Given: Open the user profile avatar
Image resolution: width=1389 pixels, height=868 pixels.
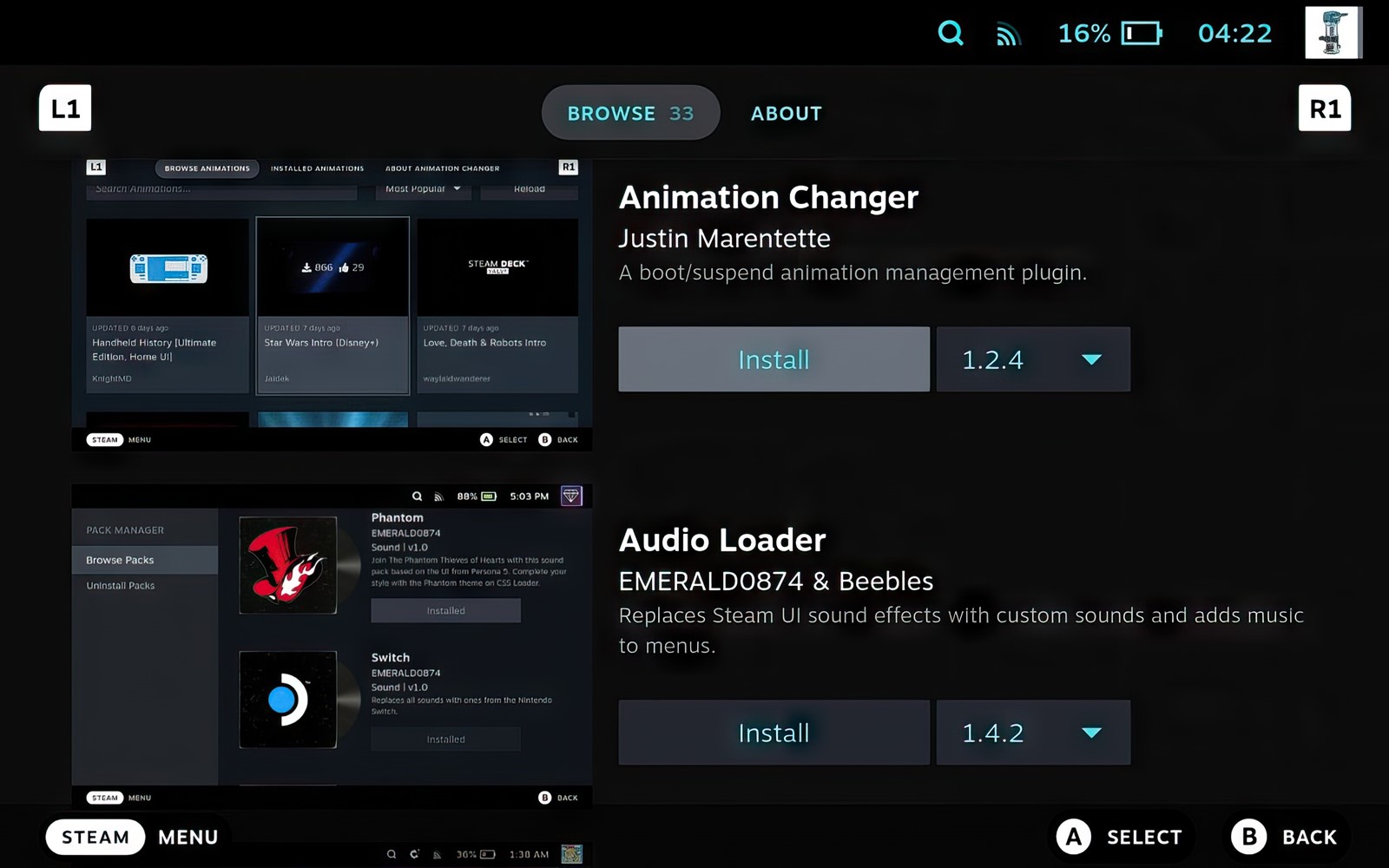Looking at the screenshot, I should coord(1333,33).
